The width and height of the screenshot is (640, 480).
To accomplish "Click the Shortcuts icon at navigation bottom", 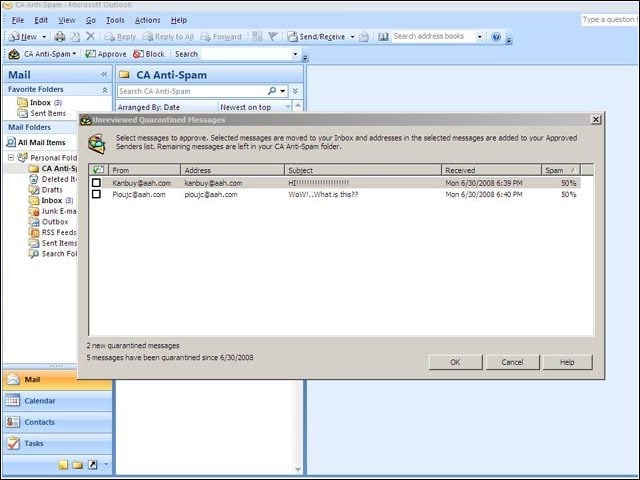I will point(93,464).
